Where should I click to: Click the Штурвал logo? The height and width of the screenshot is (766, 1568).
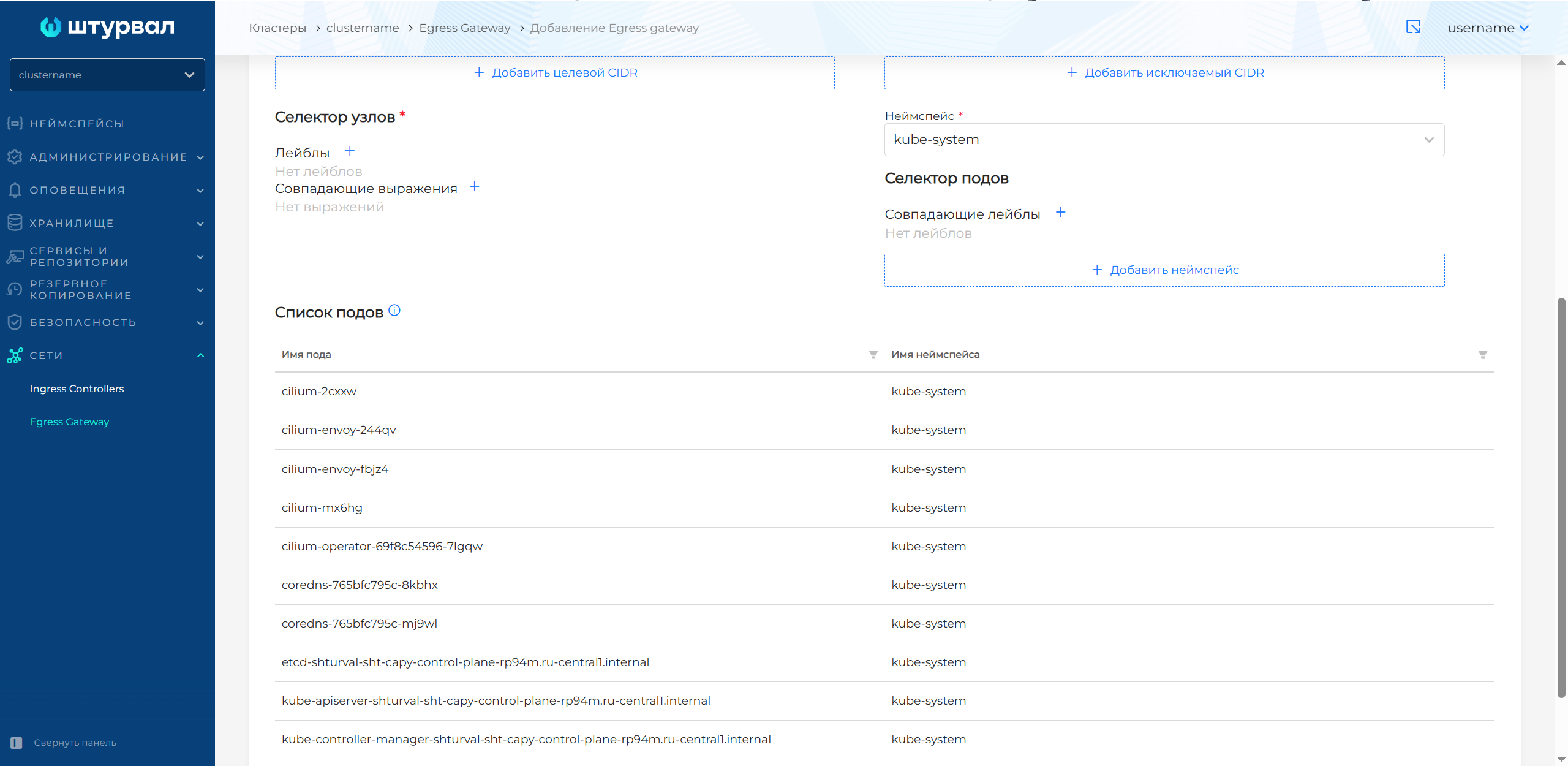tap(108, 27)
